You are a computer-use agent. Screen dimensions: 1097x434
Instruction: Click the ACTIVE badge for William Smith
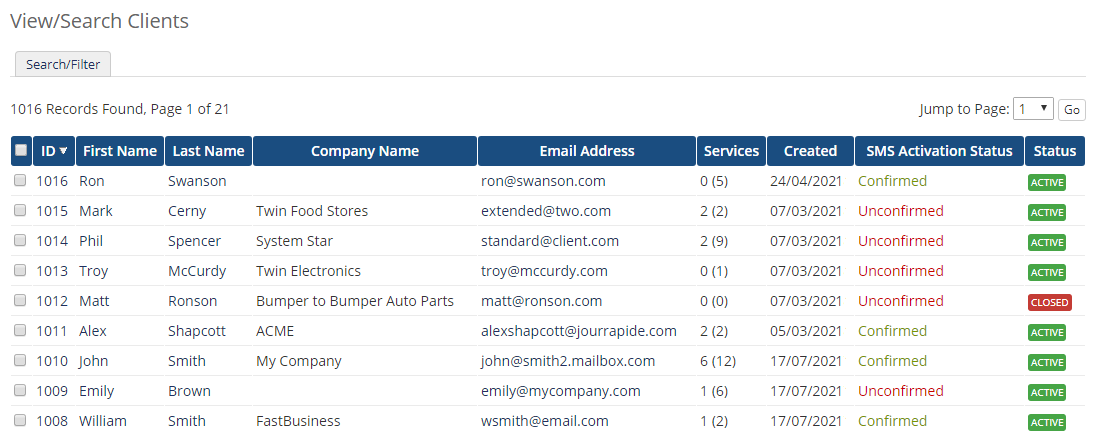1047,422
